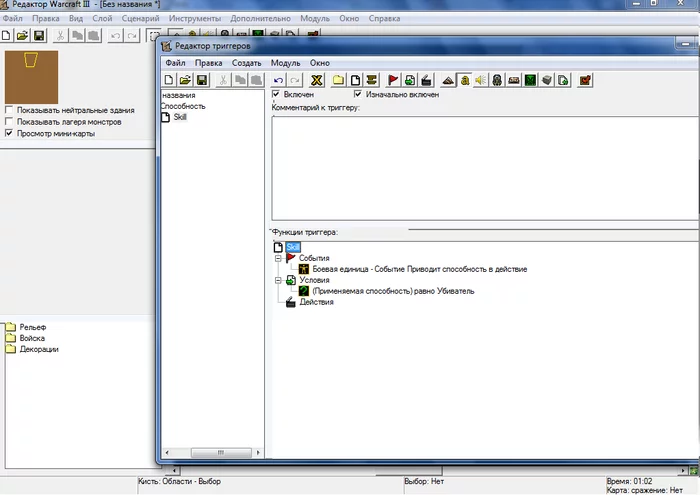Click Copy icon in Trigger Editor toolbar

240,80
